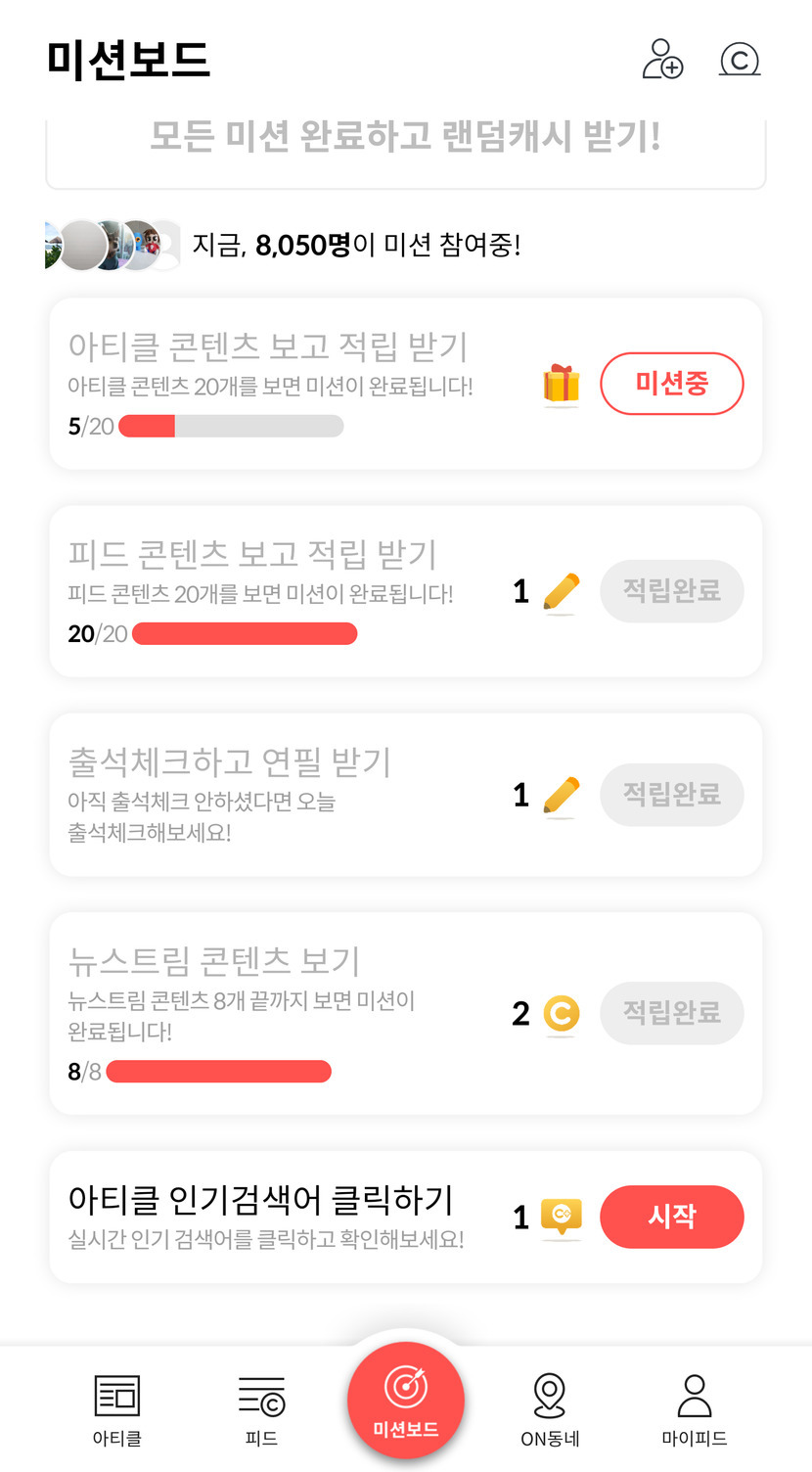812x1472 pixels.
Task: Tap the gold coin icon on newstream mission
Action: coord(561,1014)
